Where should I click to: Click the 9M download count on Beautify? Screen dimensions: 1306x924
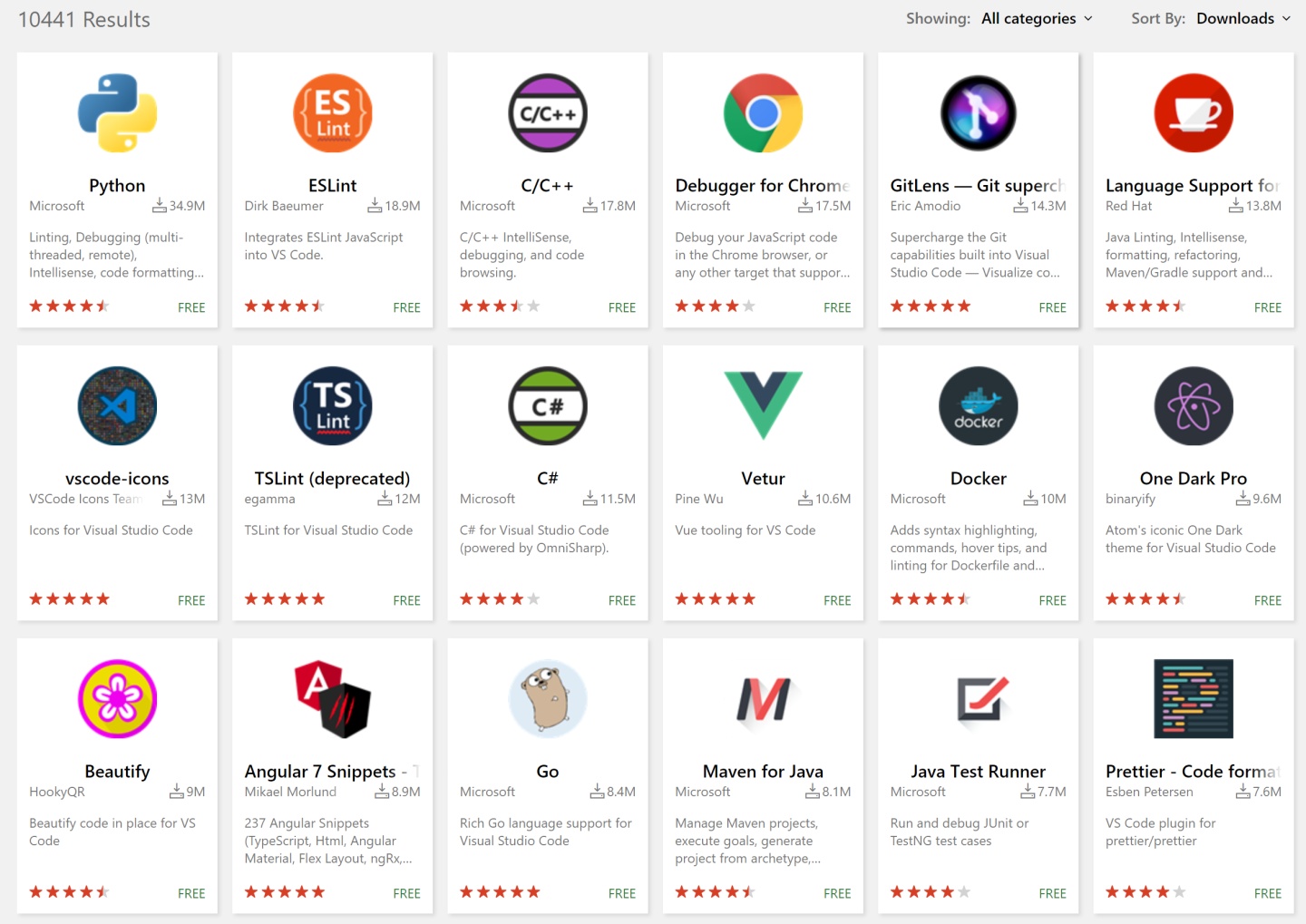196,792
